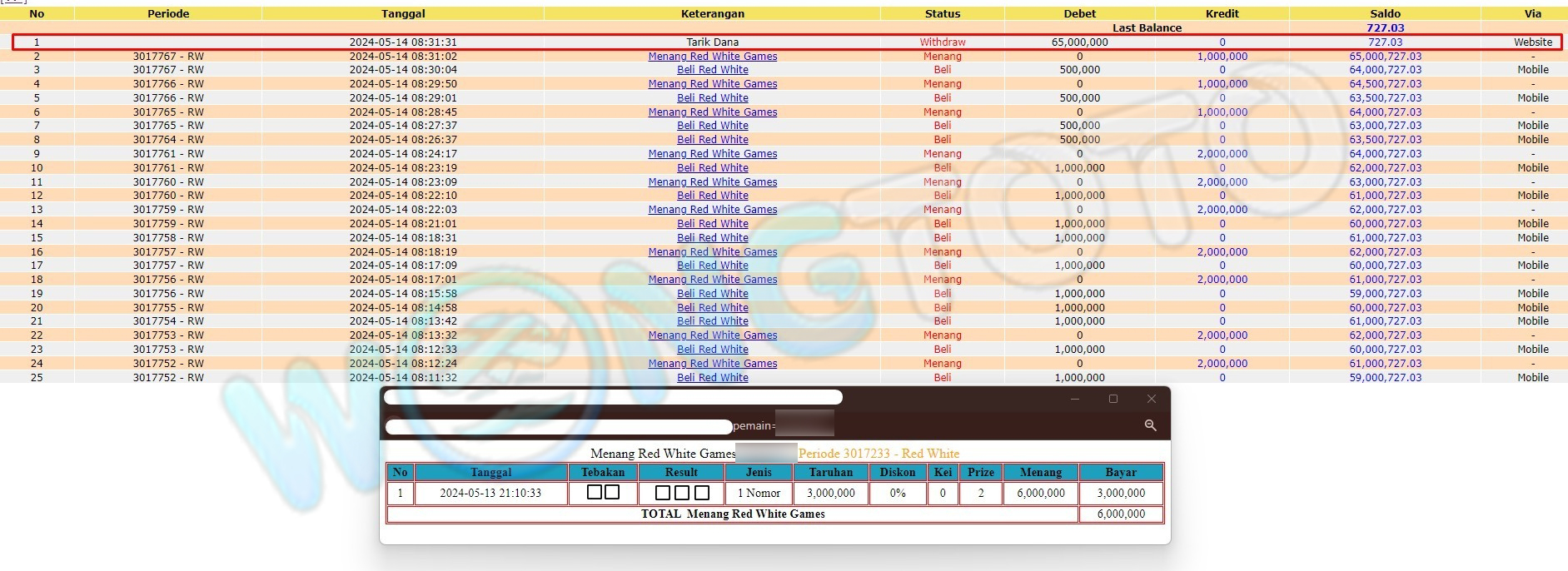This screenshot has height=571, width=1568.
Task: Open Beli Red White link at 08:29:01
Action: (x=712, y=98)
